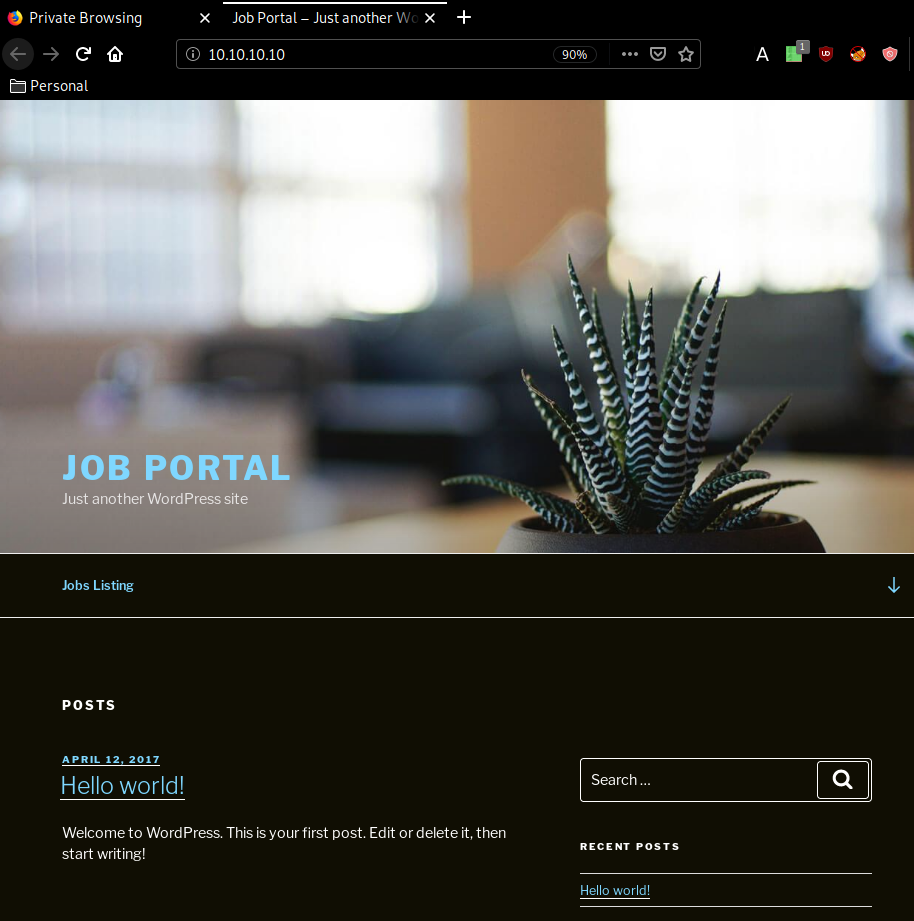The image size is (914, 921).
Task: Submit search with the magnifier button
Action: pyautogui.click(x=842, y=780)
